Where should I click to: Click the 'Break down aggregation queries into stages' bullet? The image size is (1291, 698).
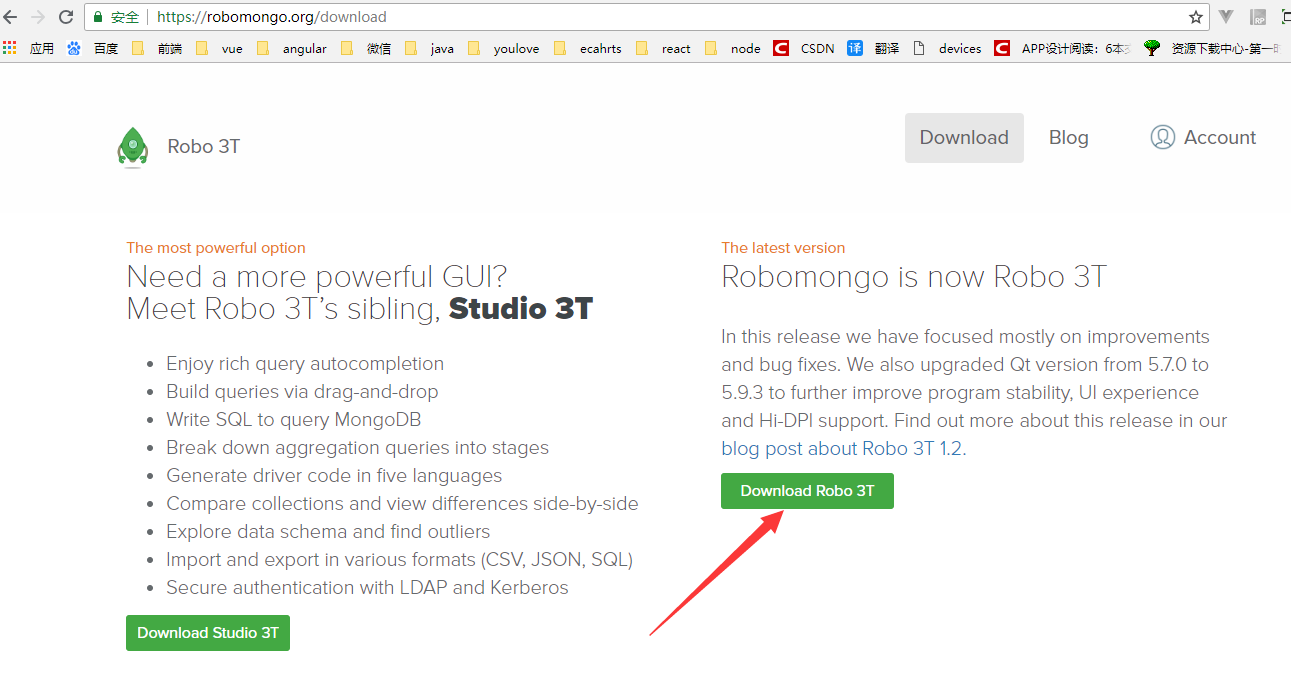357,448
